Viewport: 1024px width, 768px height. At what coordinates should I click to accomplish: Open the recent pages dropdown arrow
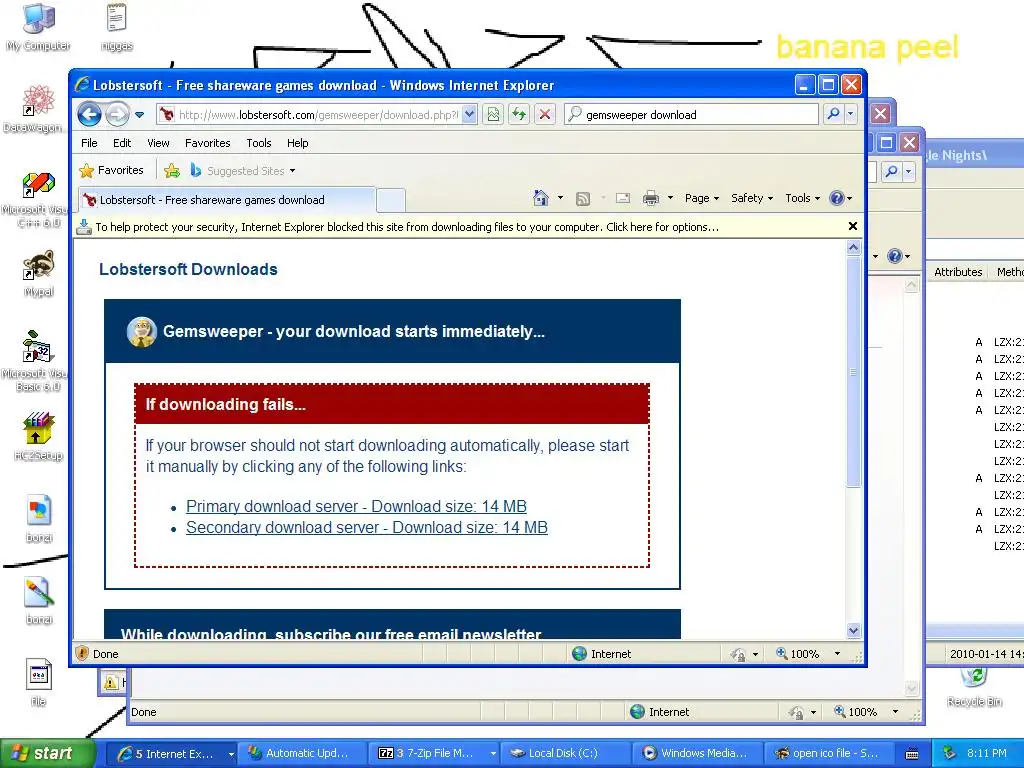[x=140, y=115]
